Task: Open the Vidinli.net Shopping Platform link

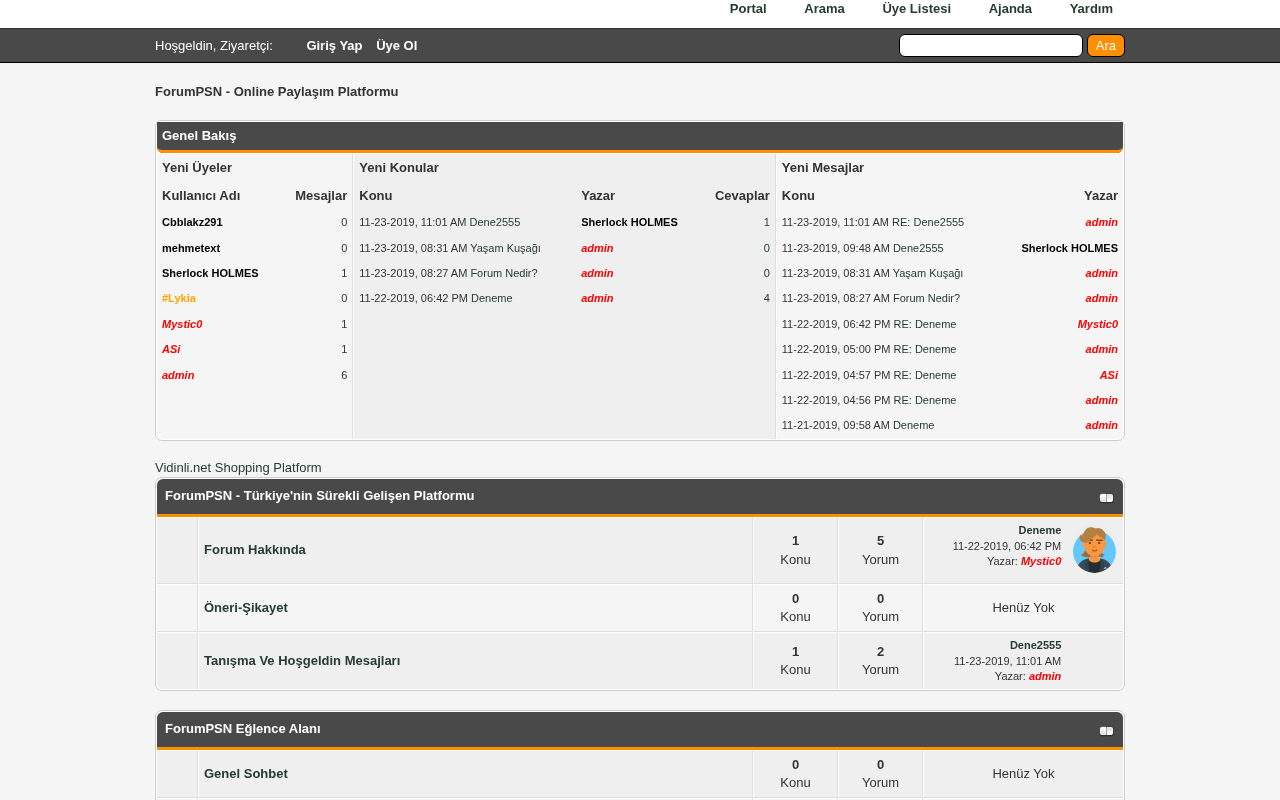Action: [x=238, y=468]
